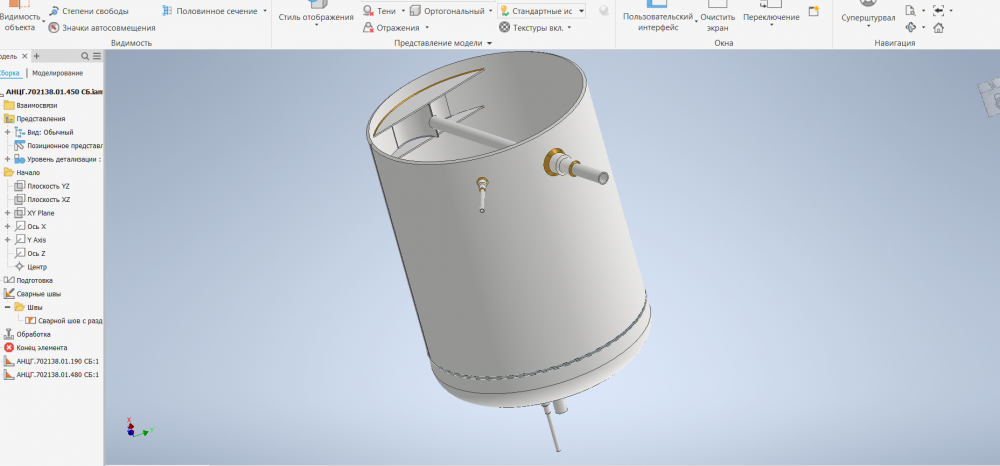Click the Текстуры вкл. textures icon
Viewport: 1000px width, 466px height.
tap(505, 27)
